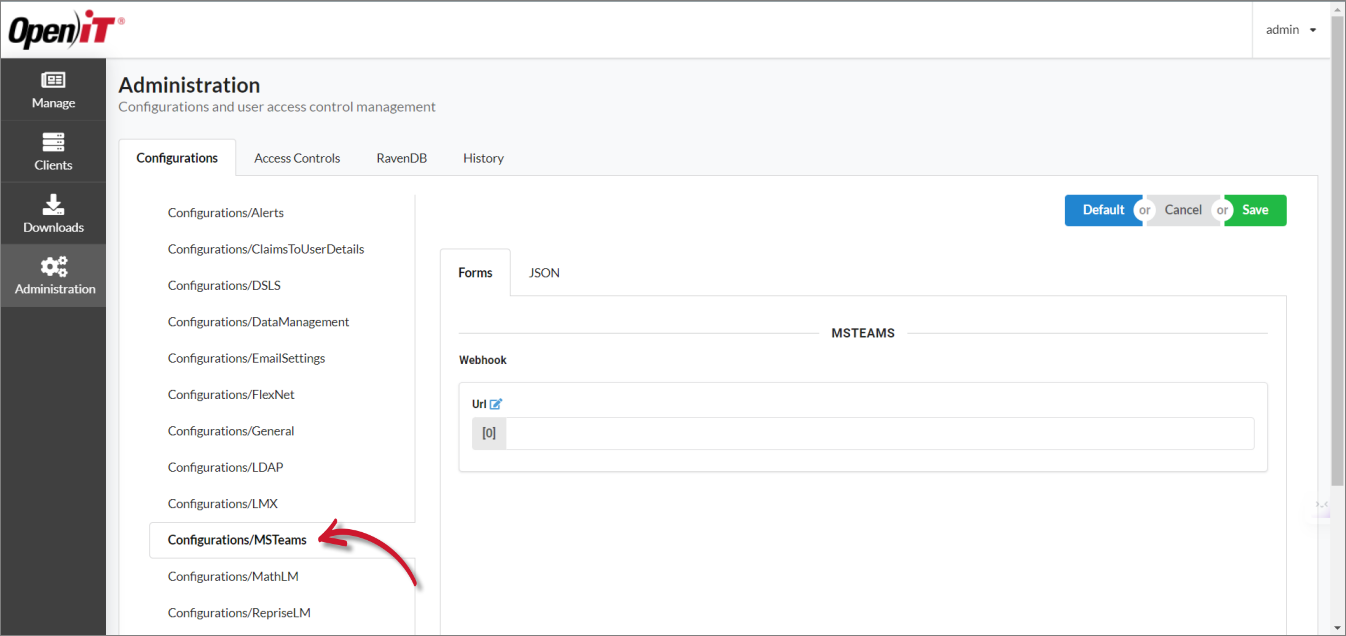Open the Administration gears section
Viewport: 1346px width, 636px height.
pos(53,276)
